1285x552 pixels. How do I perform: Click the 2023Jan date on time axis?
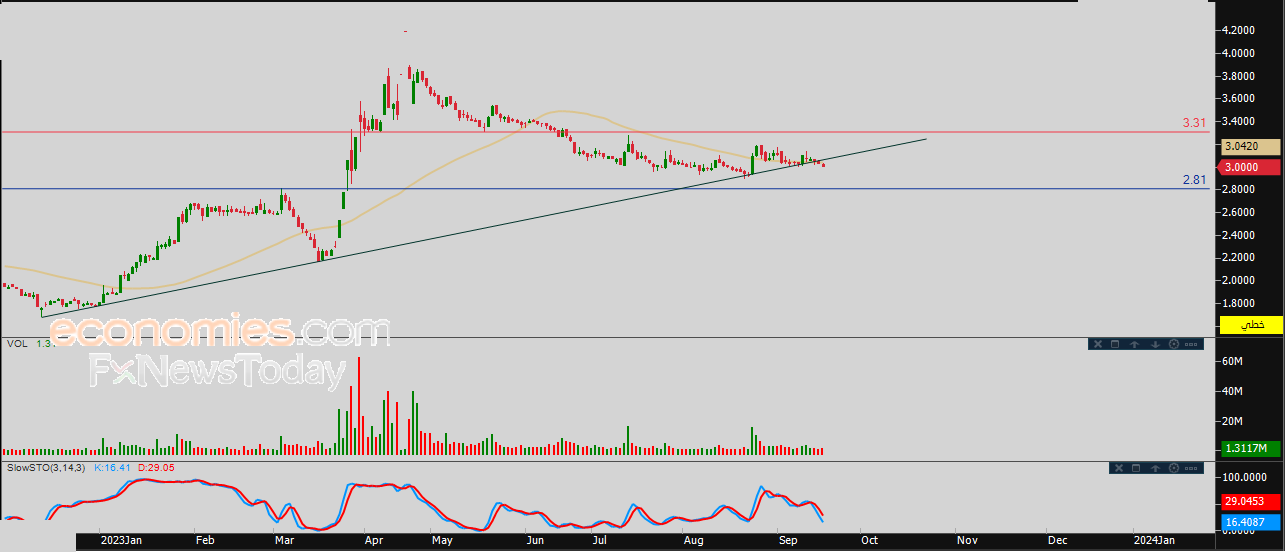[121, 540]
